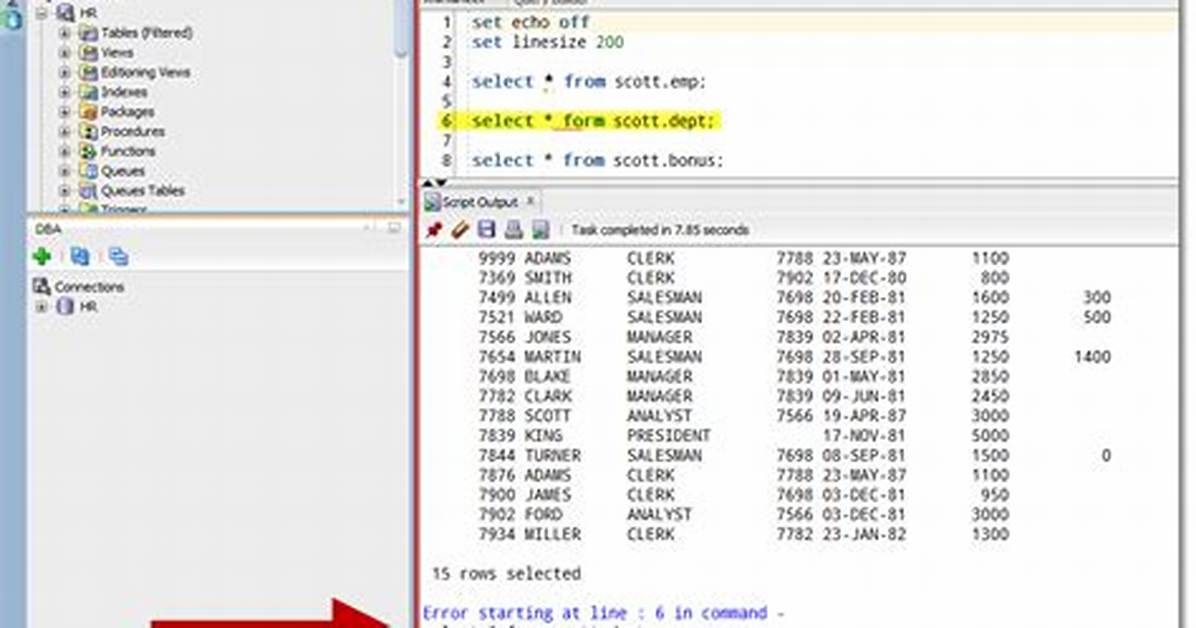Click 'Task completed in 7.85 seconds' status text
The image size is (1196, 628).
(x=660, y=230)
